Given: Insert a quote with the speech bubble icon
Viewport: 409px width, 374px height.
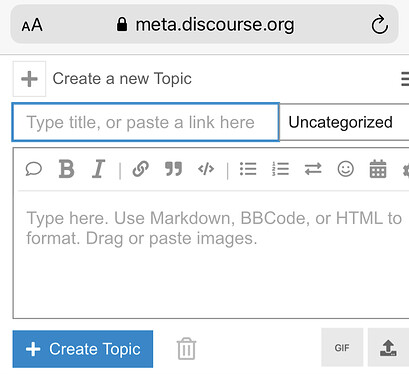Looking at the screenshot, I should pyautogui.click(x=34, y=169).
